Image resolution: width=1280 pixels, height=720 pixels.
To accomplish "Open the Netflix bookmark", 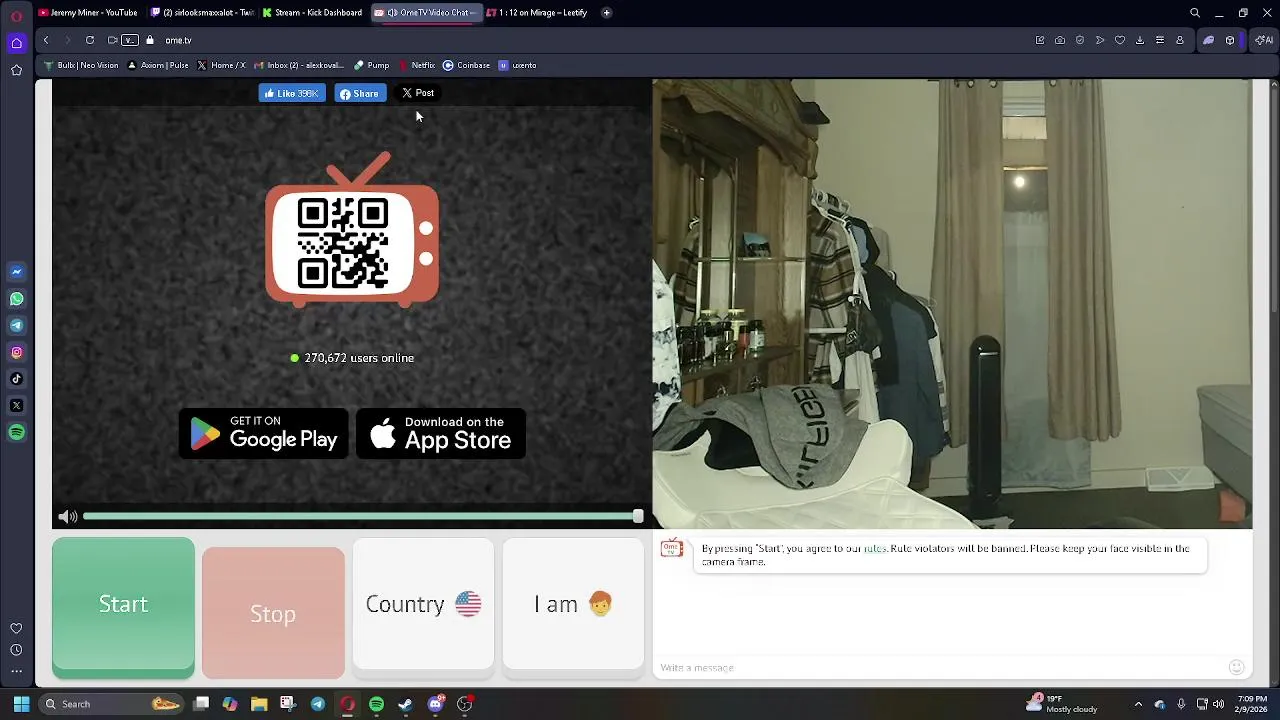I will (x=416, y=65).
